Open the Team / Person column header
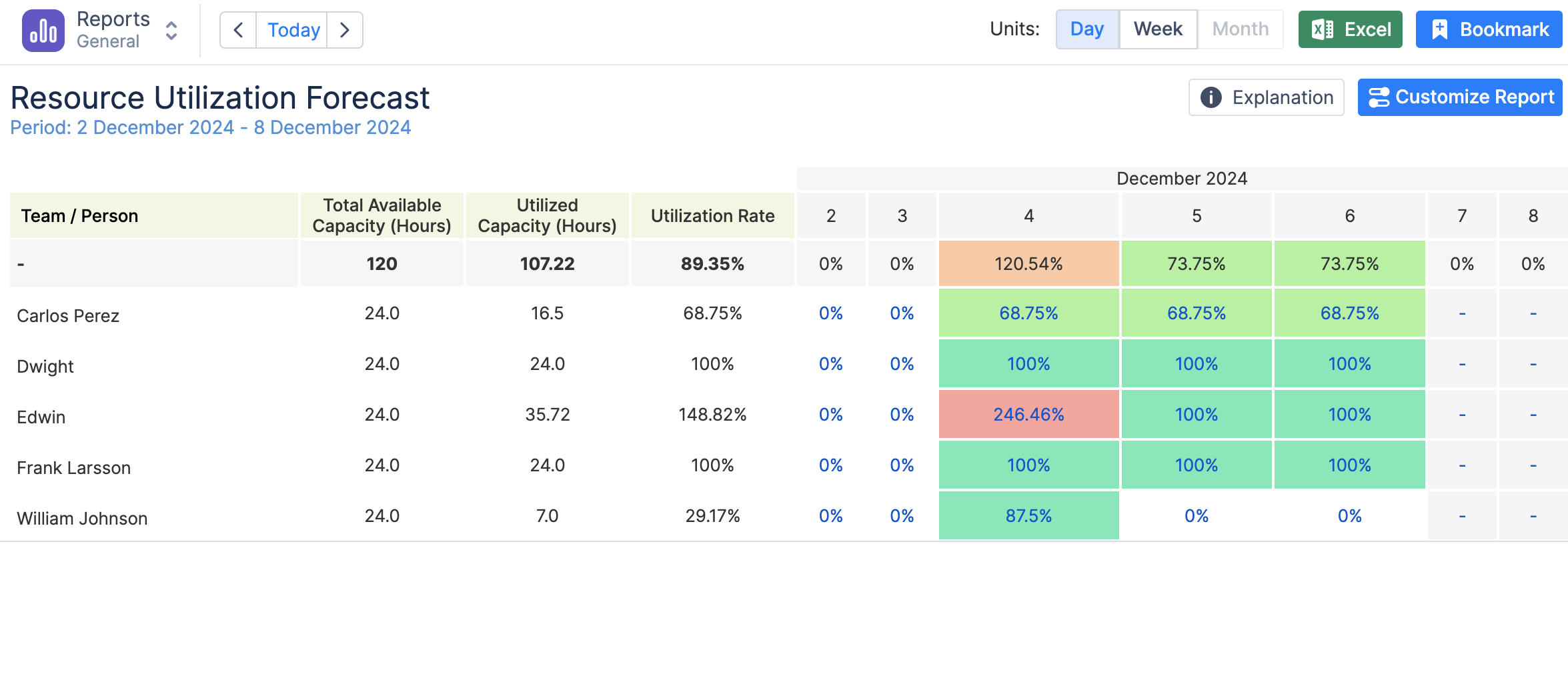The image size is (1568, 700). pyautogui.click(x=79, y=215)
